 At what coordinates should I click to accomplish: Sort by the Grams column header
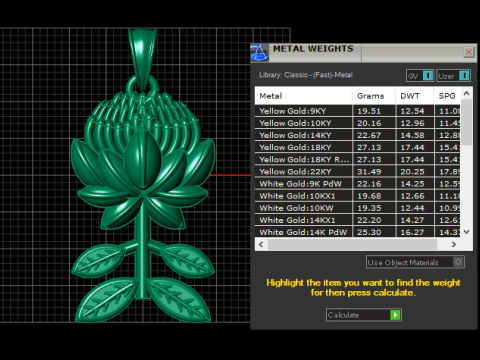tap(374, 96)
